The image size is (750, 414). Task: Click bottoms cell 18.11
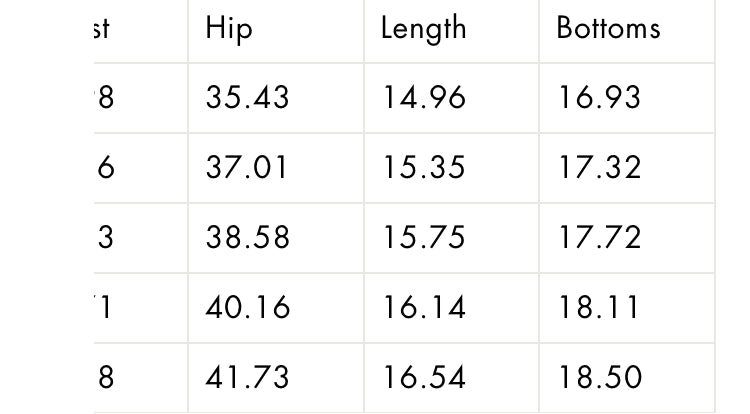click(598, 307)
